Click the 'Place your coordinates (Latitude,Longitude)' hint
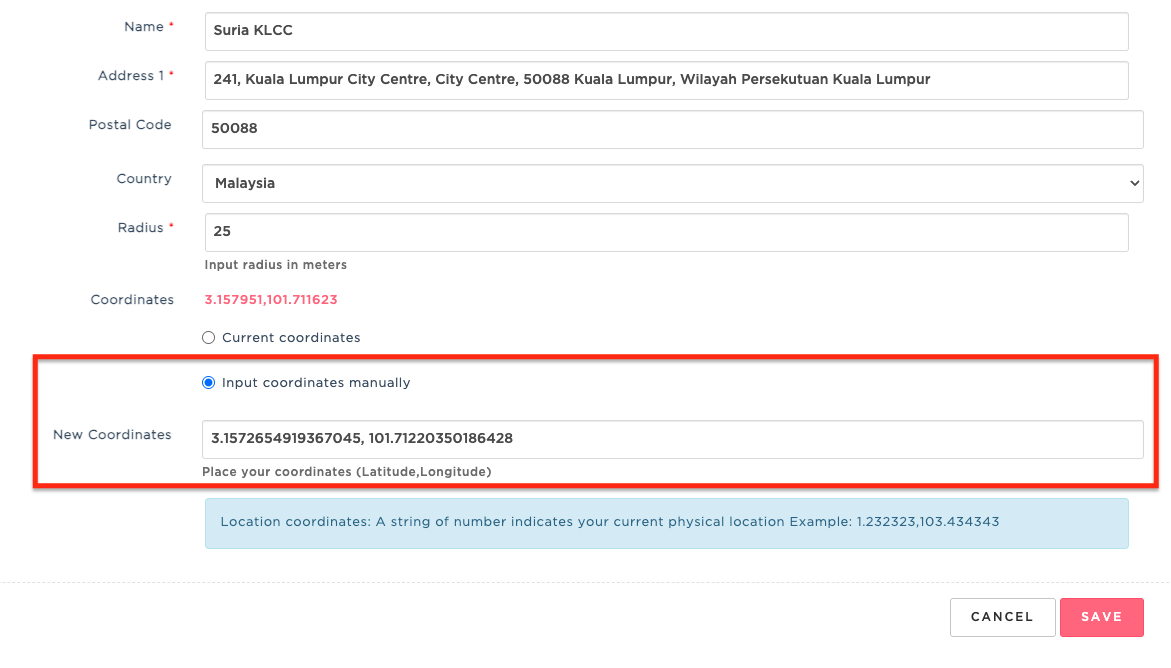 pyautogui.click(x=347, y=471)
